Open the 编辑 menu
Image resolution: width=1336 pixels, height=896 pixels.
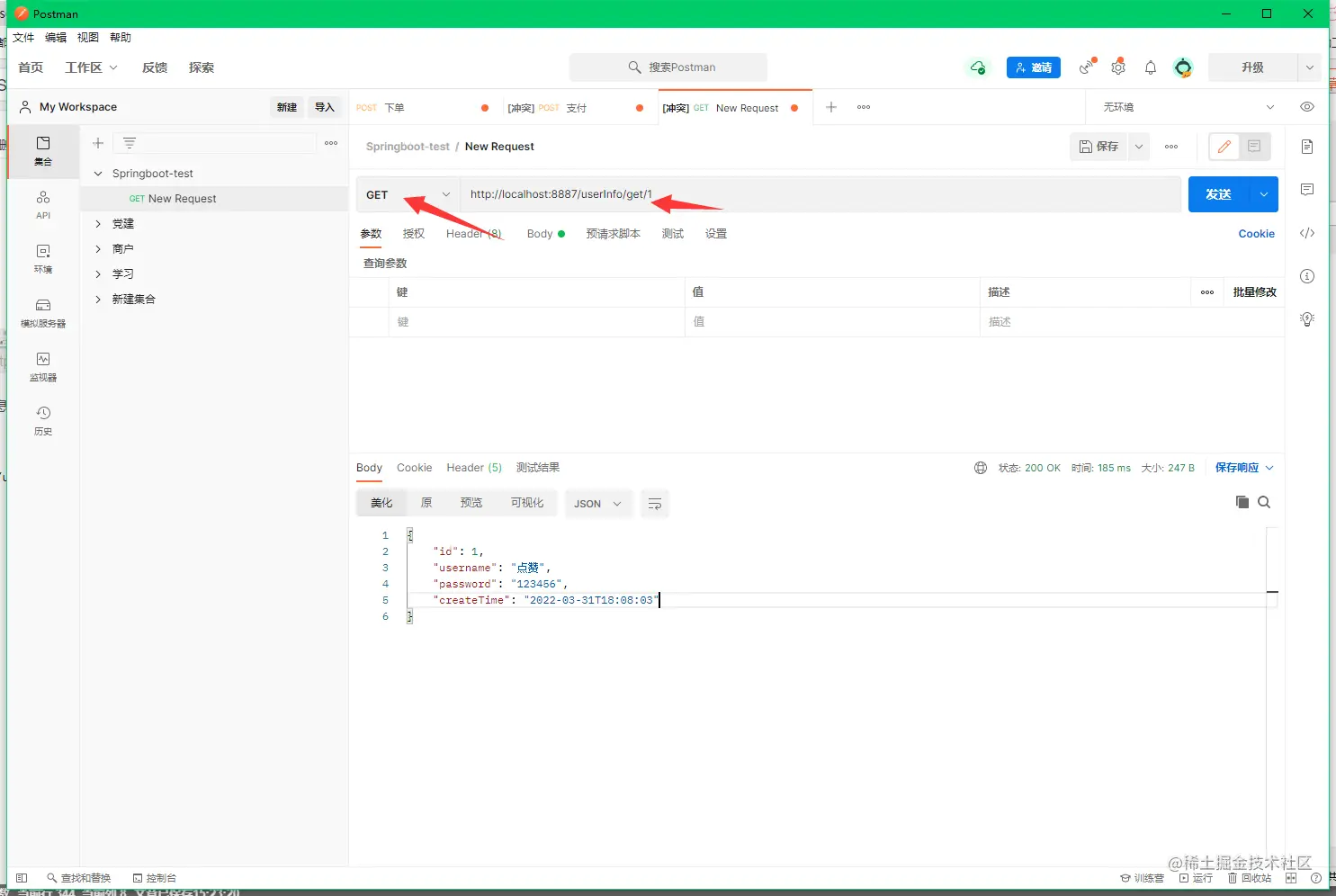pyautogui.click(x=56, y=38)
